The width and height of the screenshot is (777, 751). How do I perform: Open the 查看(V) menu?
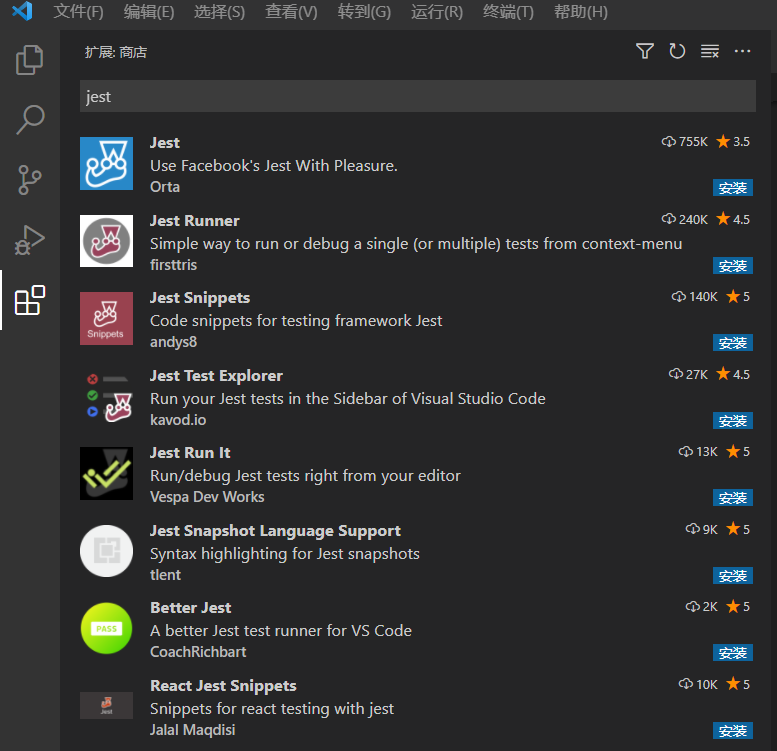tap(291, 11)
